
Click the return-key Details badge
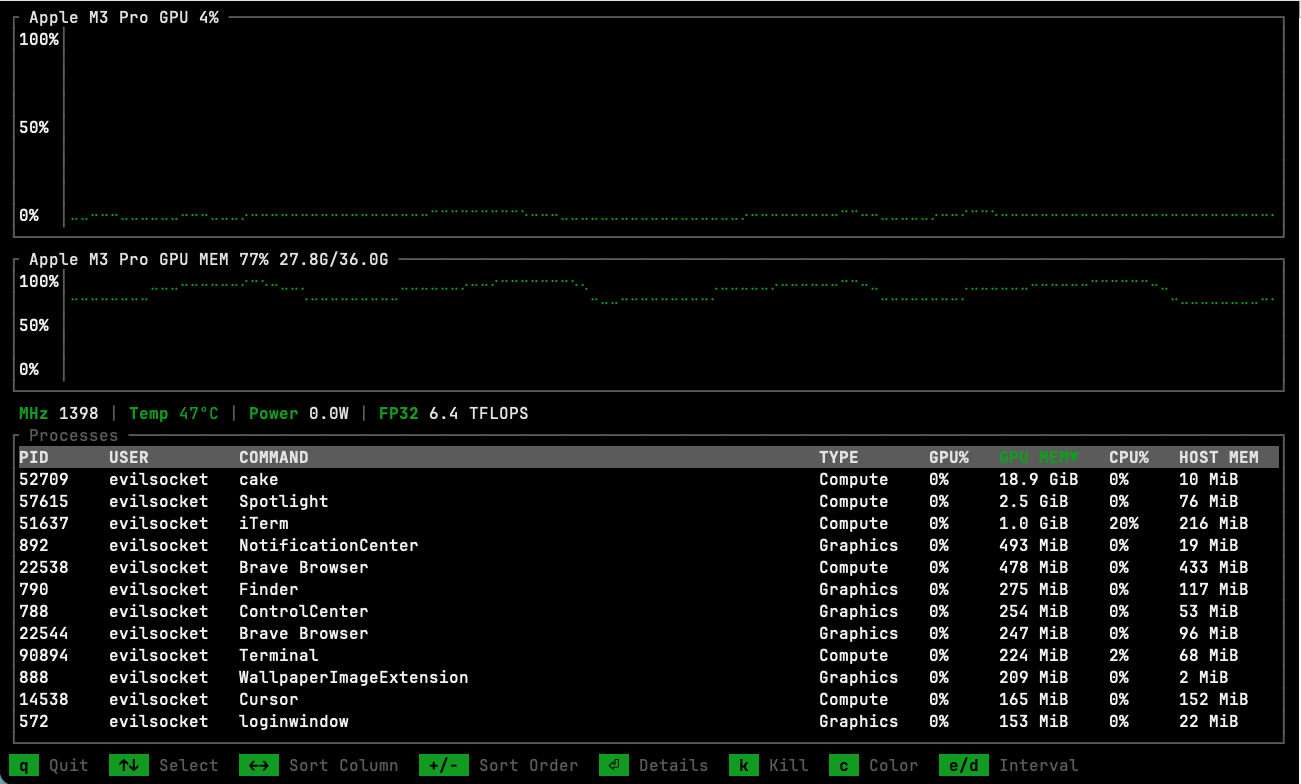[614, 766]
